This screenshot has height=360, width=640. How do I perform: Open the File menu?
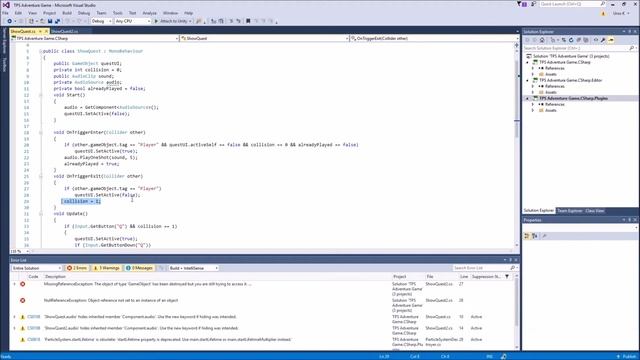[5, 13]
